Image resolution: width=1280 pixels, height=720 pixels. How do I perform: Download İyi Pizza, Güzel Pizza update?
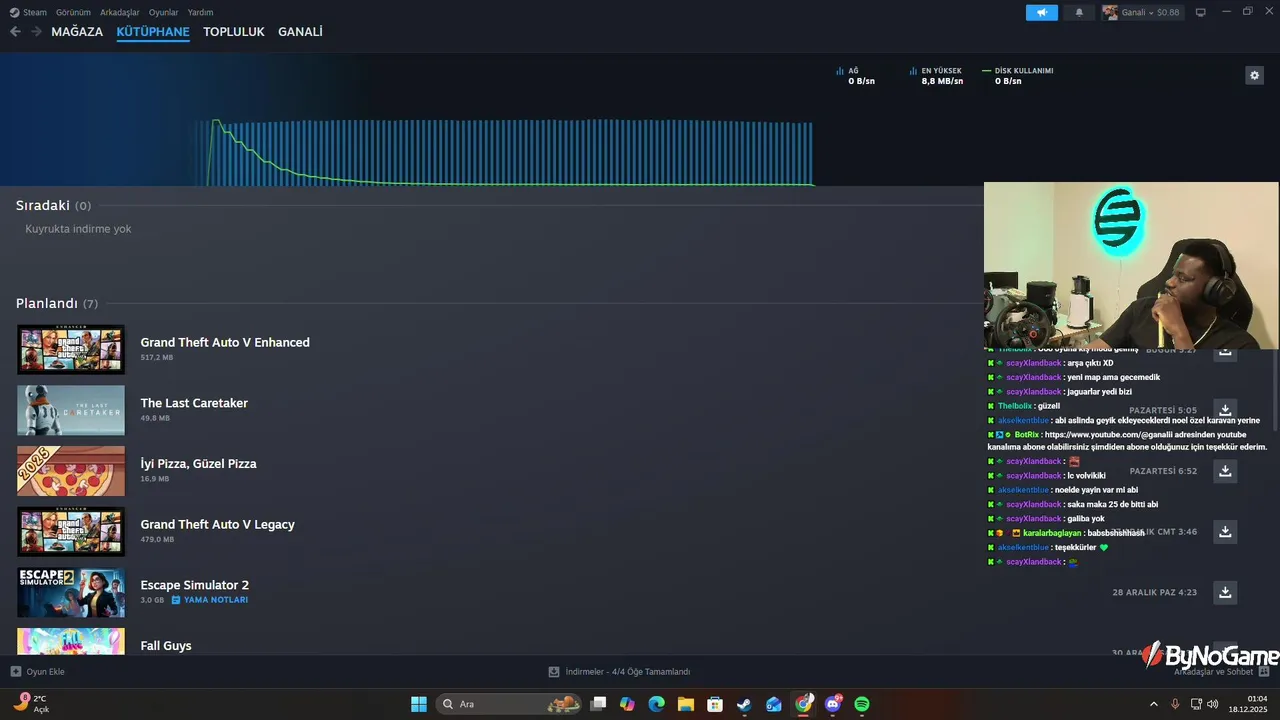(1225, 471)
